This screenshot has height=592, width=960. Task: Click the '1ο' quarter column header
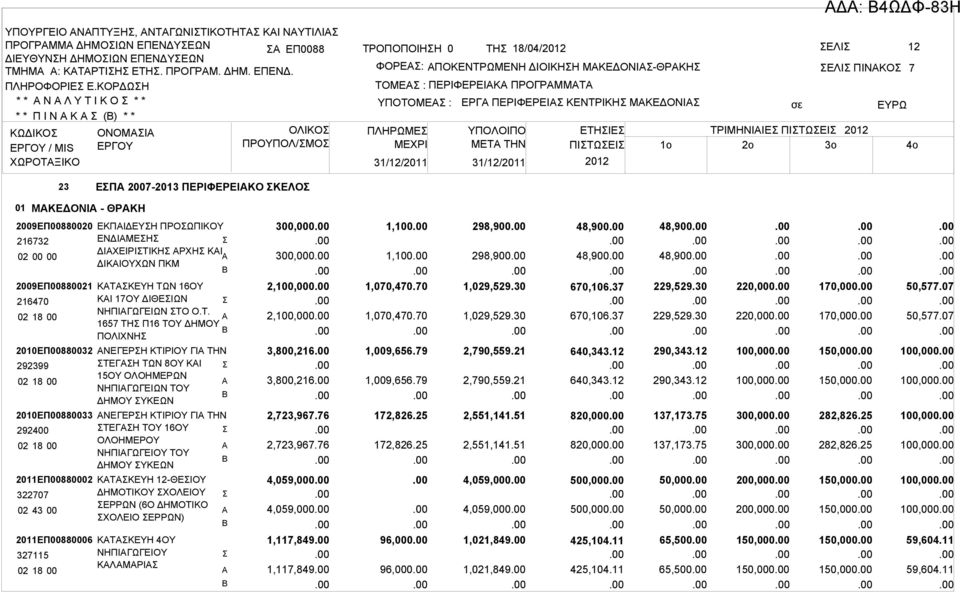666,145
